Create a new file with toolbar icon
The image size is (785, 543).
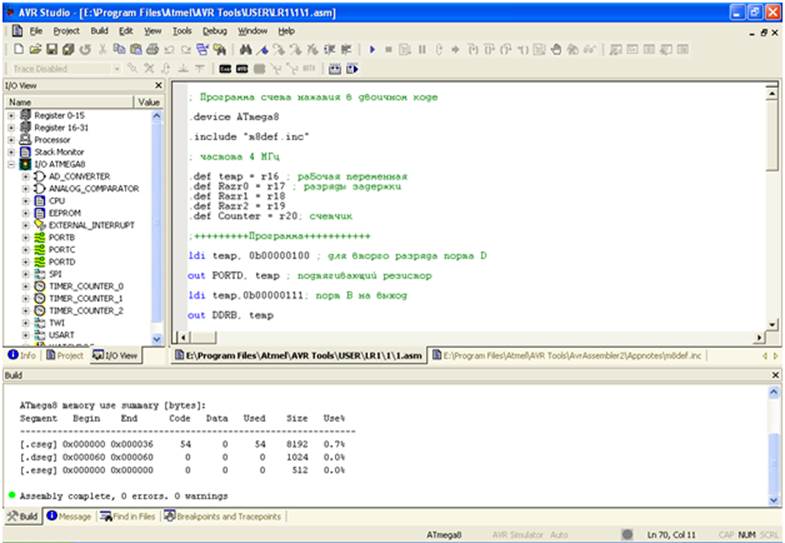[x=19, y=49]
